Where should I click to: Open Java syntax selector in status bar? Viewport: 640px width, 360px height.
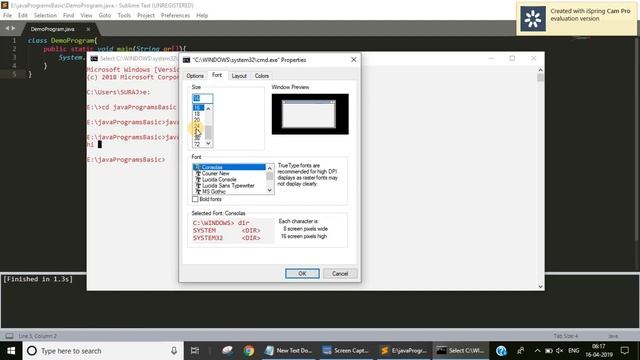(x=613, y=336)
